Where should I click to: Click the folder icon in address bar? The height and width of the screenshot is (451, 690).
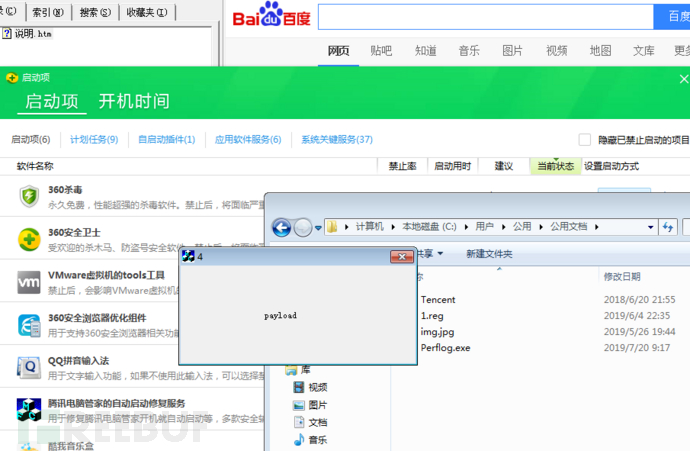pos(332,227)
